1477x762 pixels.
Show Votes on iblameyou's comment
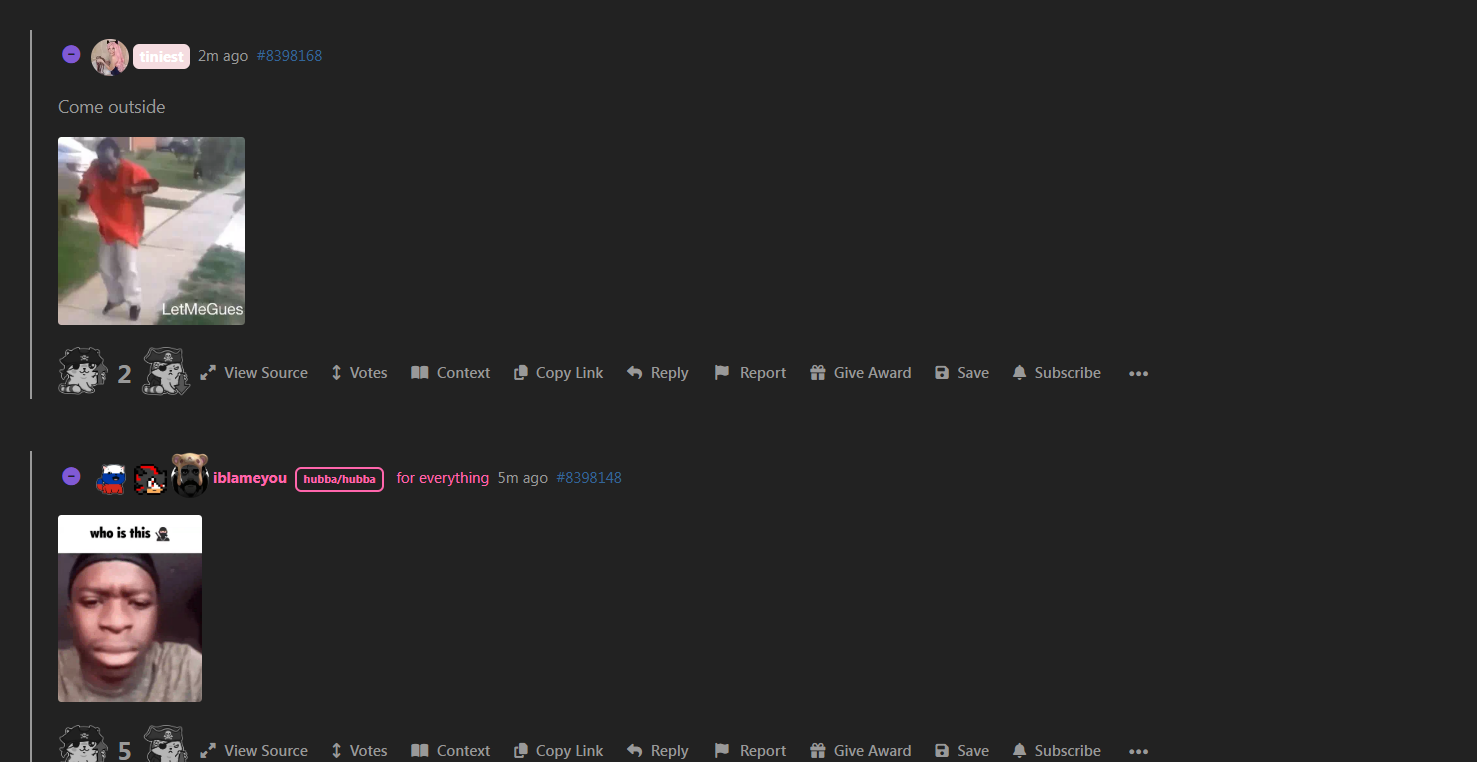359,751
